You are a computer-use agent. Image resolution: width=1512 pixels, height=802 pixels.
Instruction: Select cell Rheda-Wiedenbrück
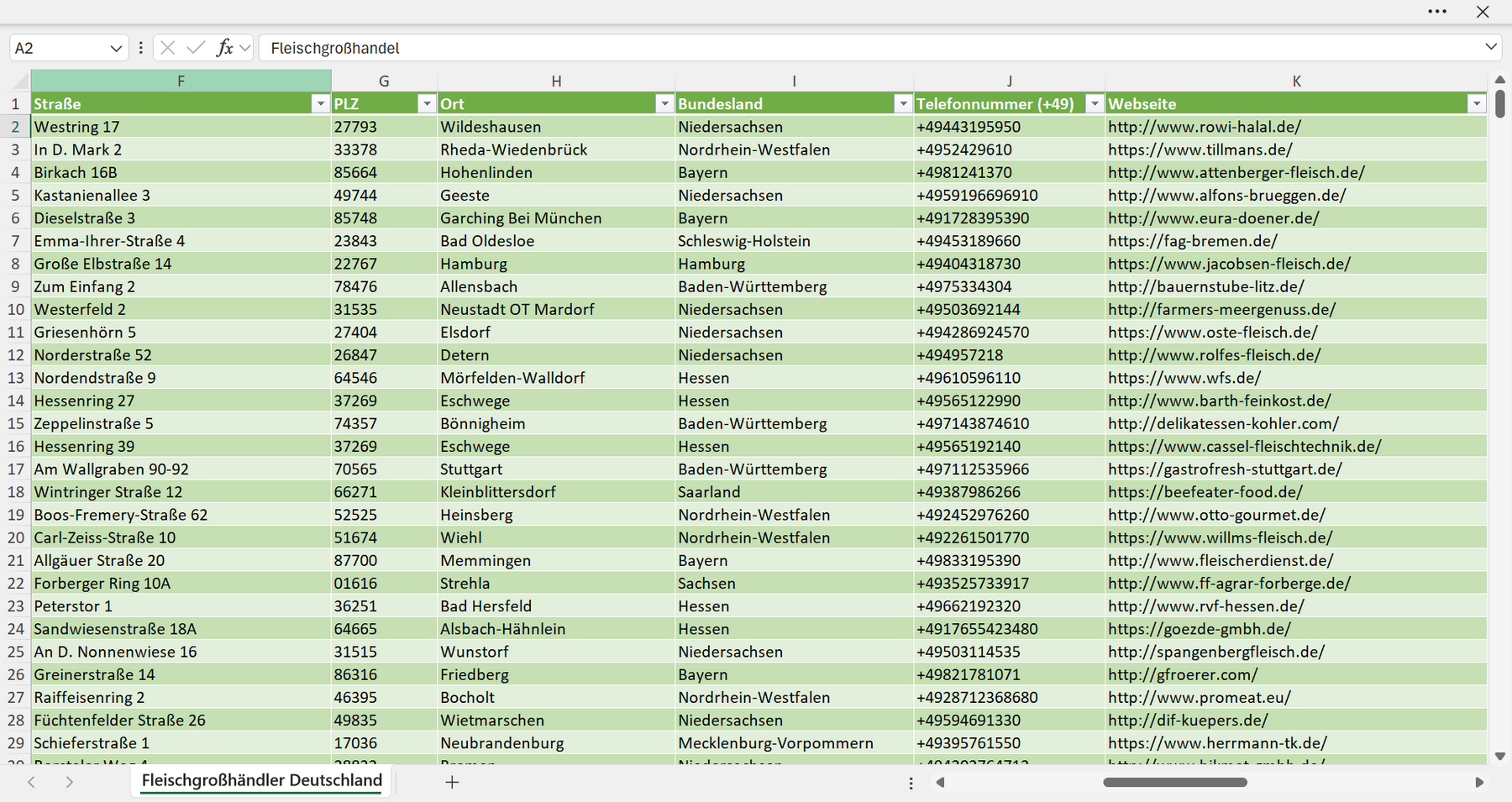pos(556,149)
